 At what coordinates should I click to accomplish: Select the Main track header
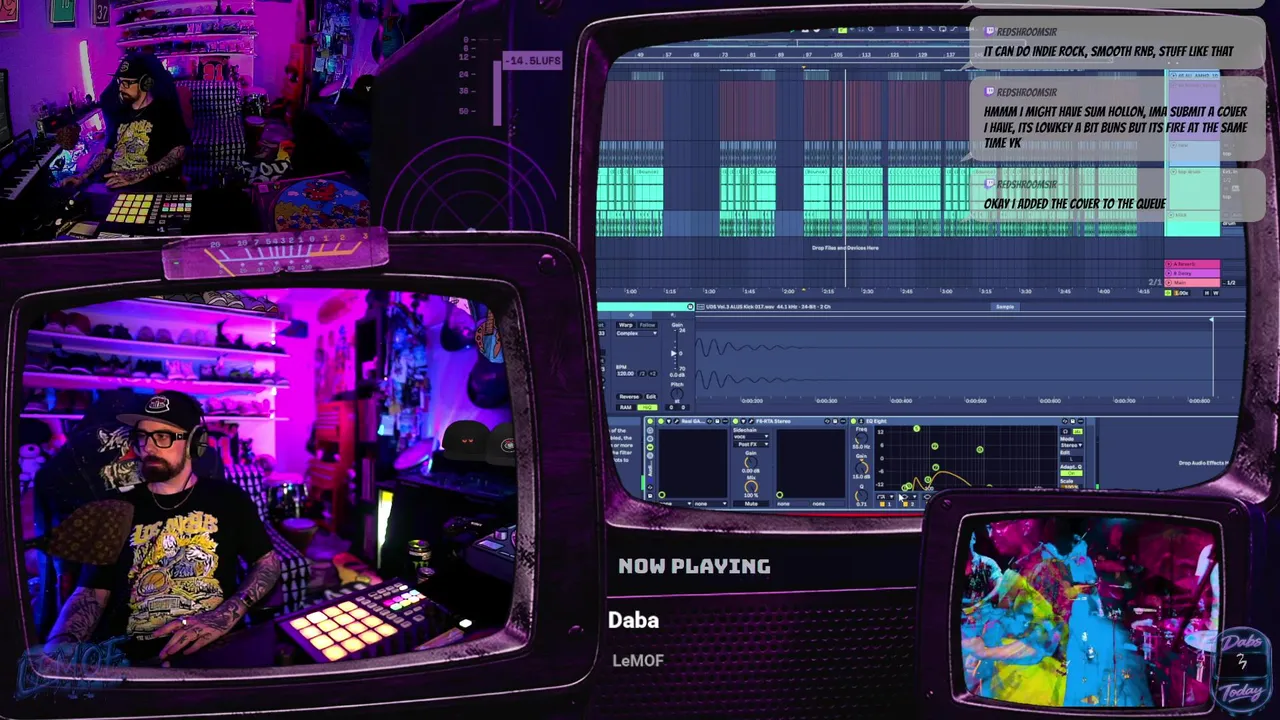tap(1192, 283)
